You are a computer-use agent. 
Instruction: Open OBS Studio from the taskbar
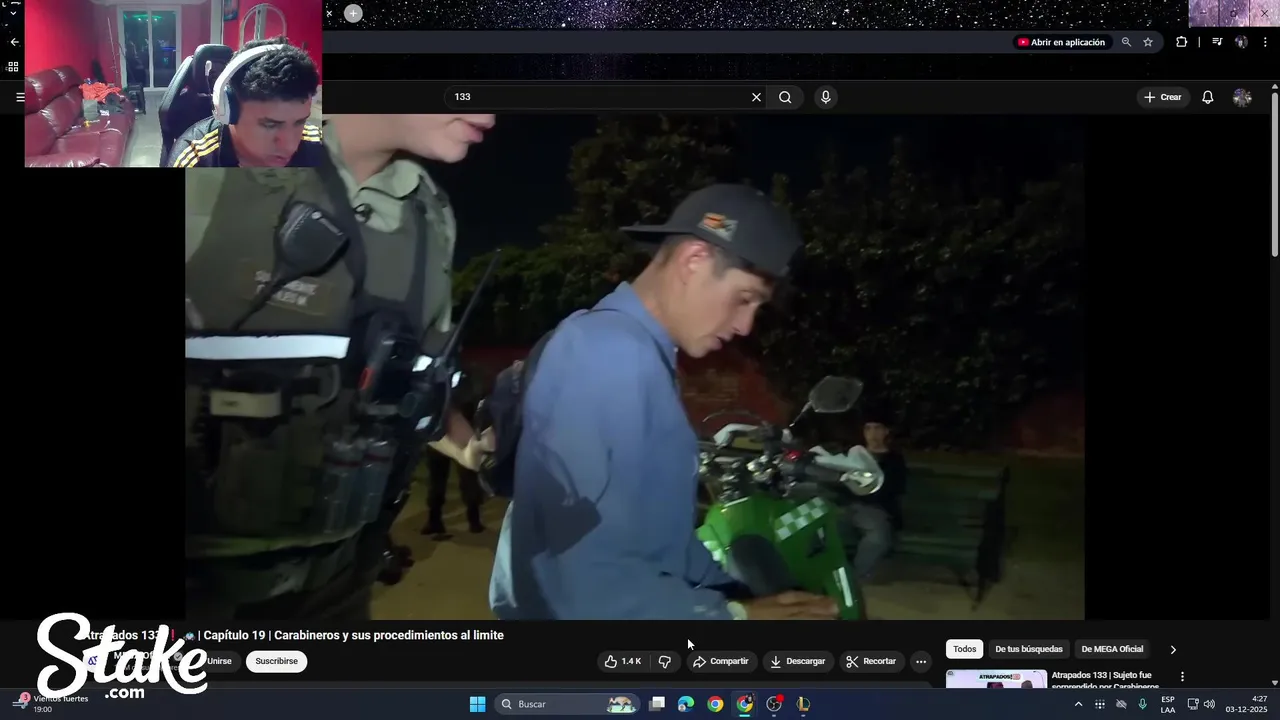(x=774, y=704)
